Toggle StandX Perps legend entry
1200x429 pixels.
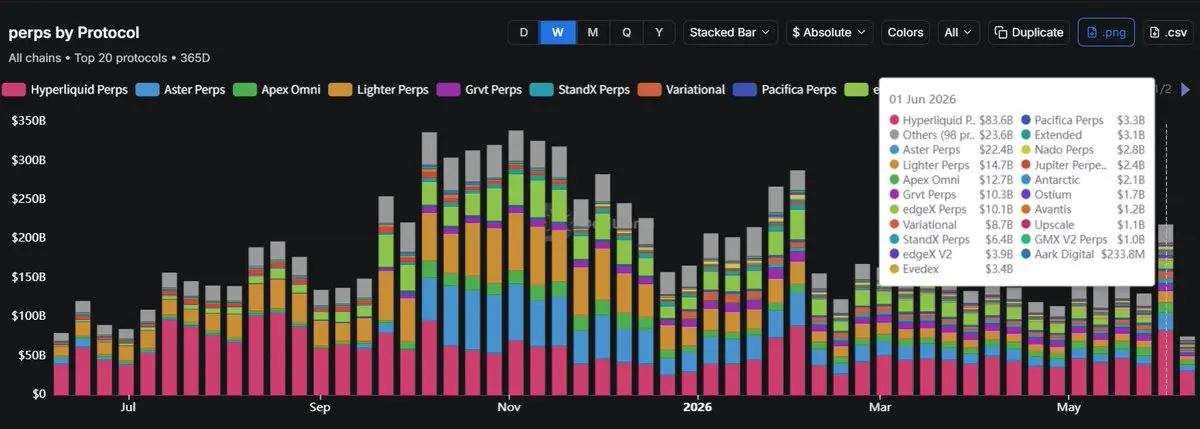580,89
